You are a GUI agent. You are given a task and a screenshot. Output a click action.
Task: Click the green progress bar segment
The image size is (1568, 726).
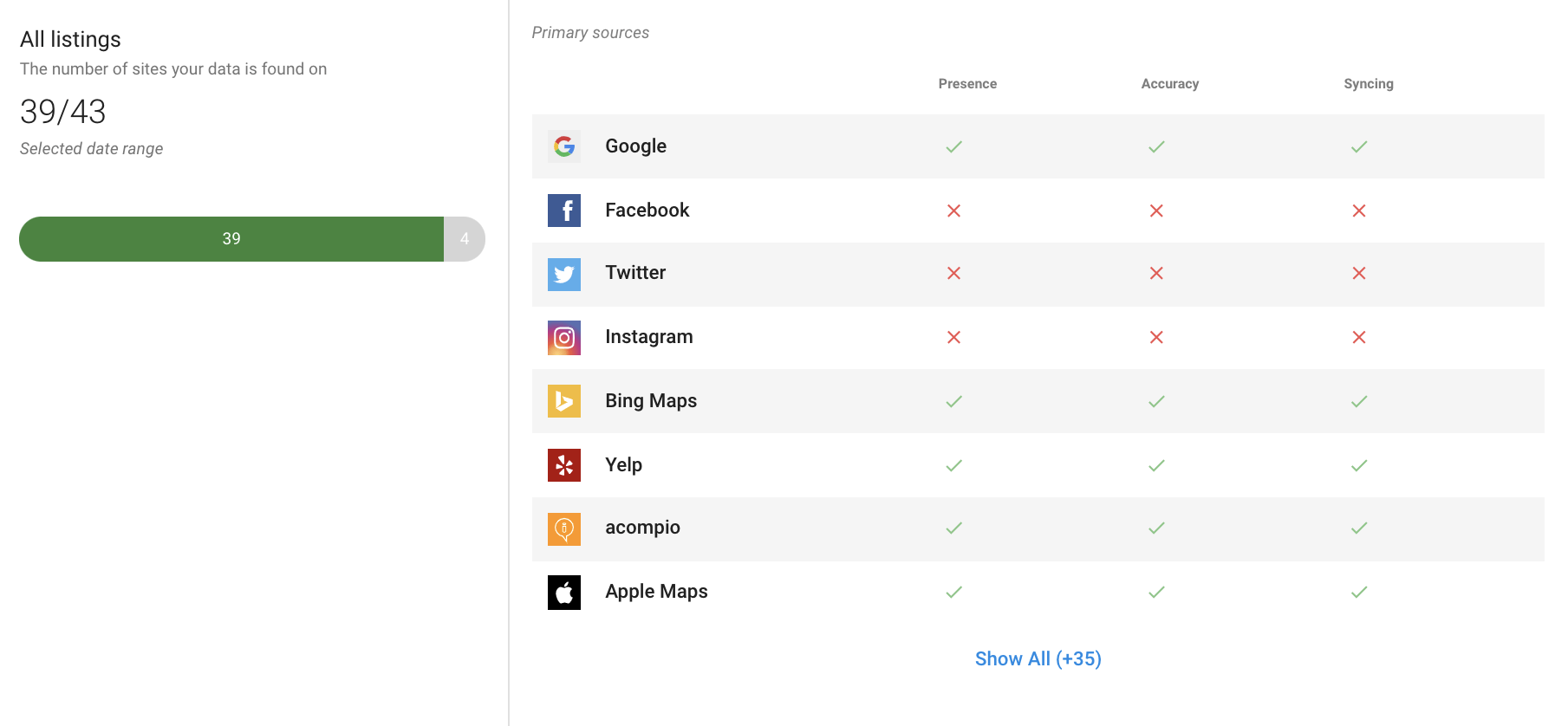point(231,238)
